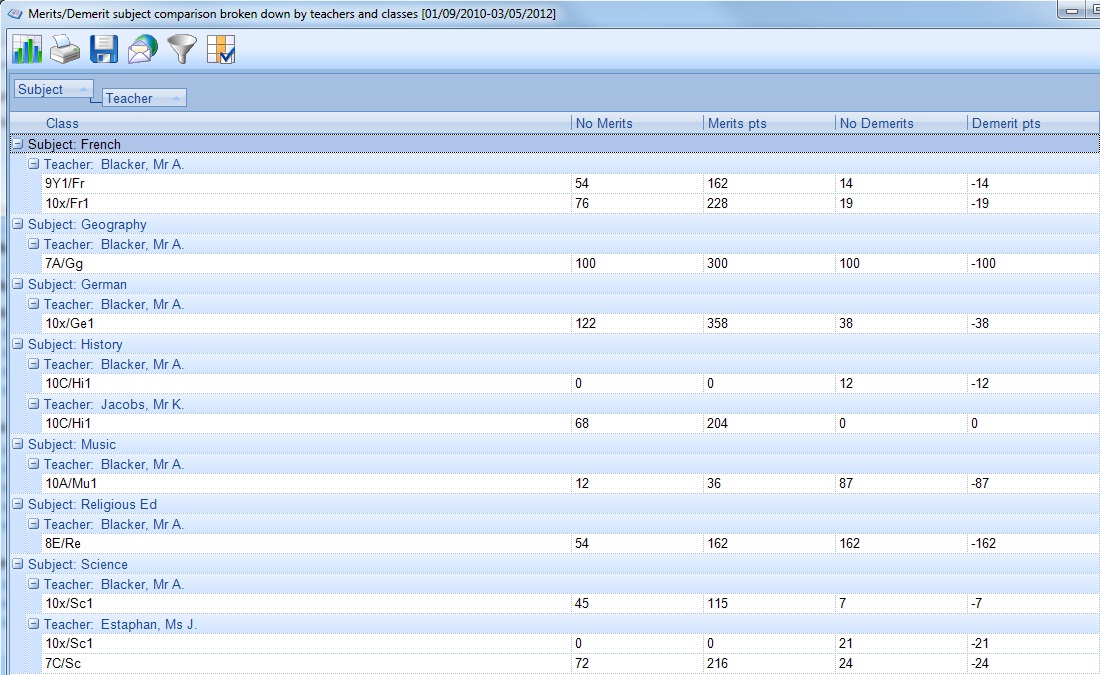Open the funnel filter tool
Viewport: 1101px width, 675px height.
182,50
